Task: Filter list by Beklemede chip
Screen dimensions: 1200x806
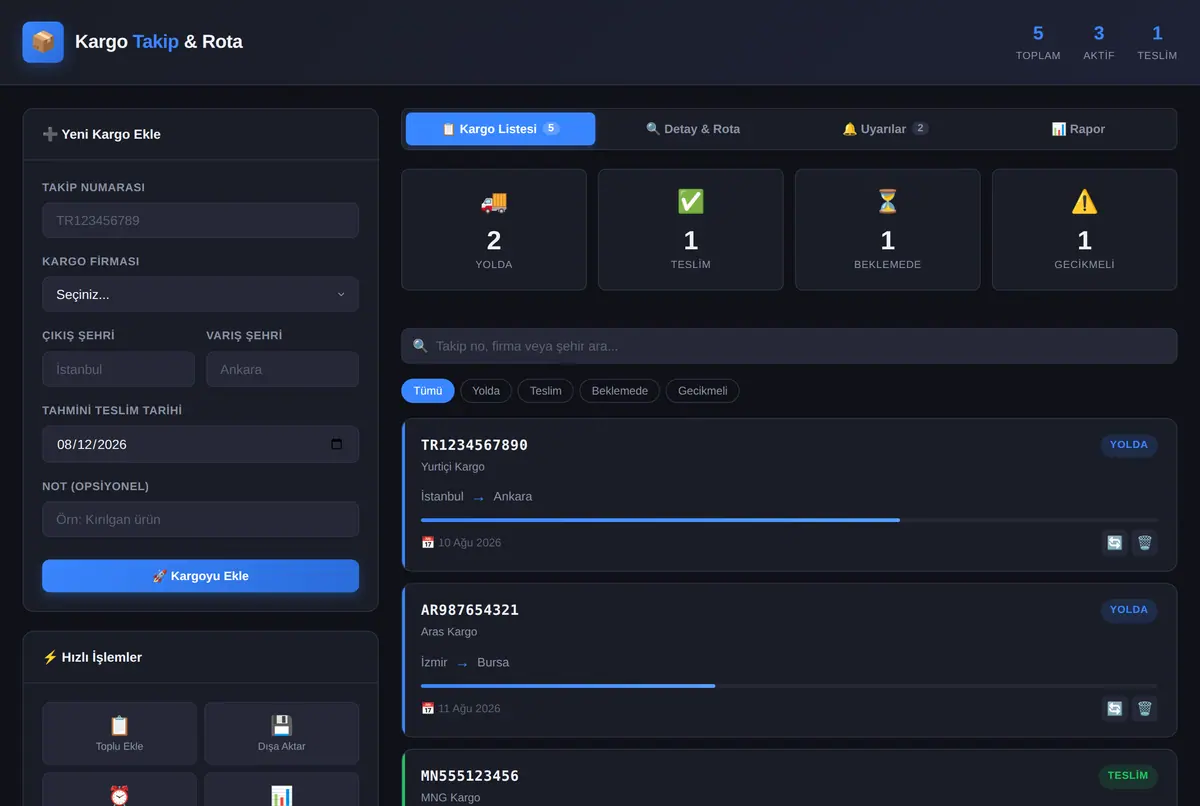Action: (x=620, y=391)
